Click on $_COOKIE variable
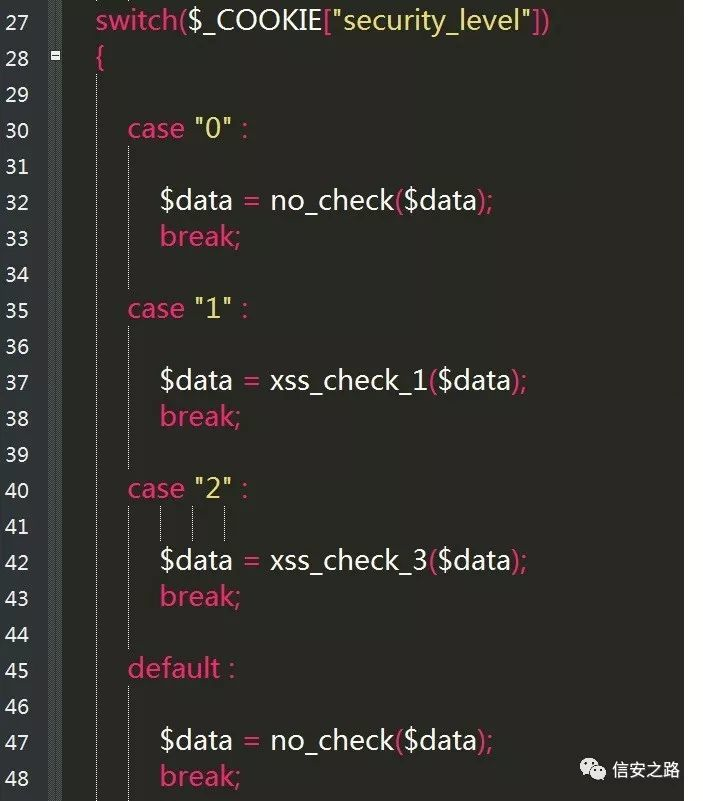The width and height of the screenshot is (703, 801). pyautogui.click(x=254, y=21)
